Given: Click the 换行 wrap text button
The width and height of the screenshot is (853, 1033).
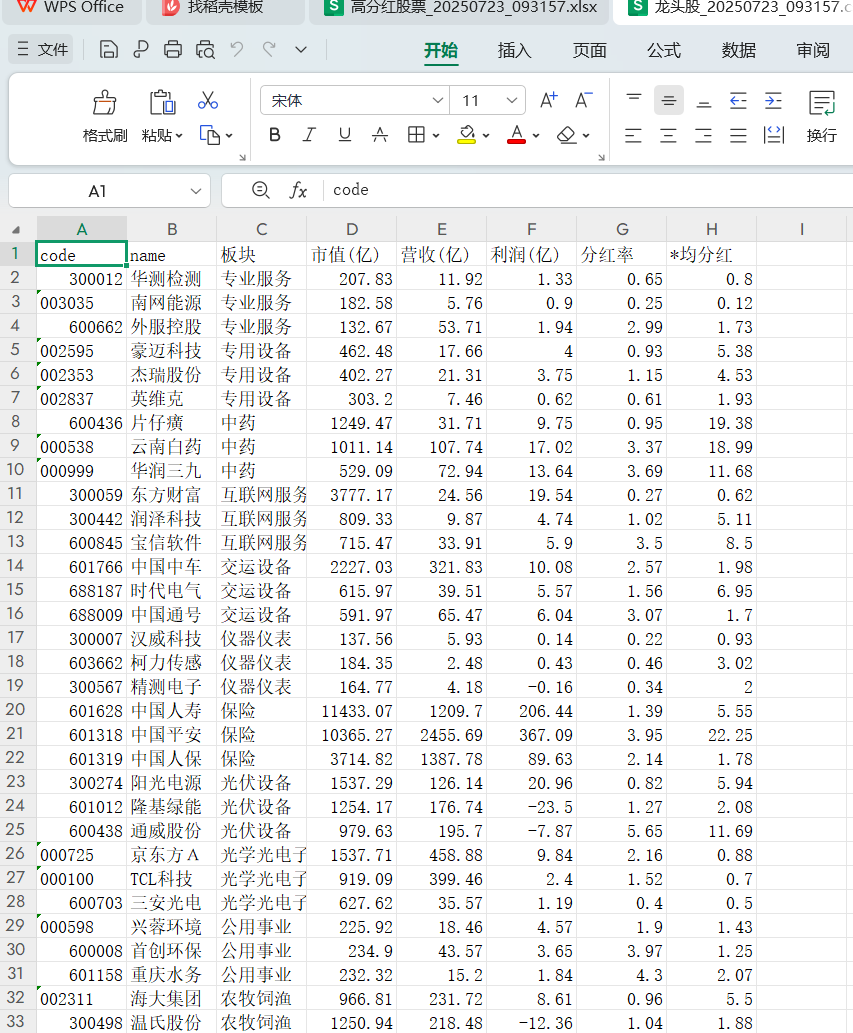Looking at the screenshot, I should click(x=821, y=117).
